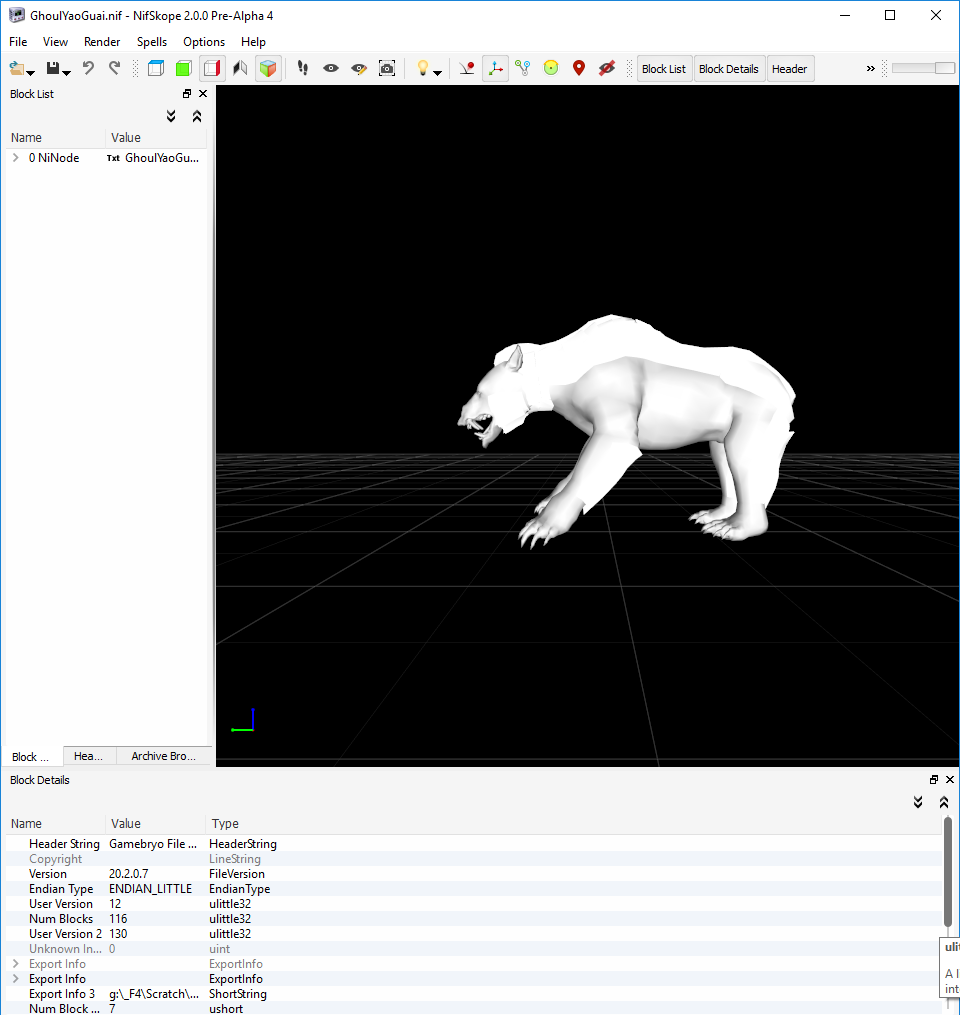
Task: Click the Undo arrow in the toolbar
Action: coord(88,69)
